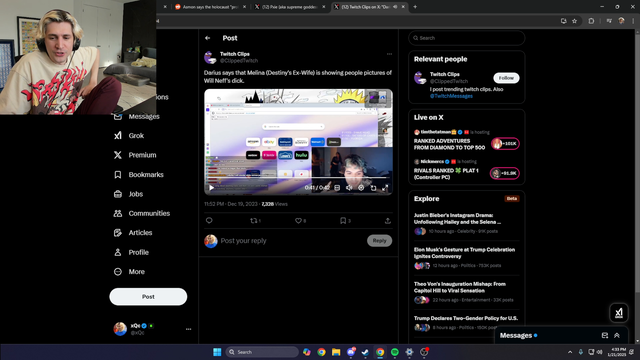Open Copilot from the taskbar
640x360 pixels.
coord(307,352)
